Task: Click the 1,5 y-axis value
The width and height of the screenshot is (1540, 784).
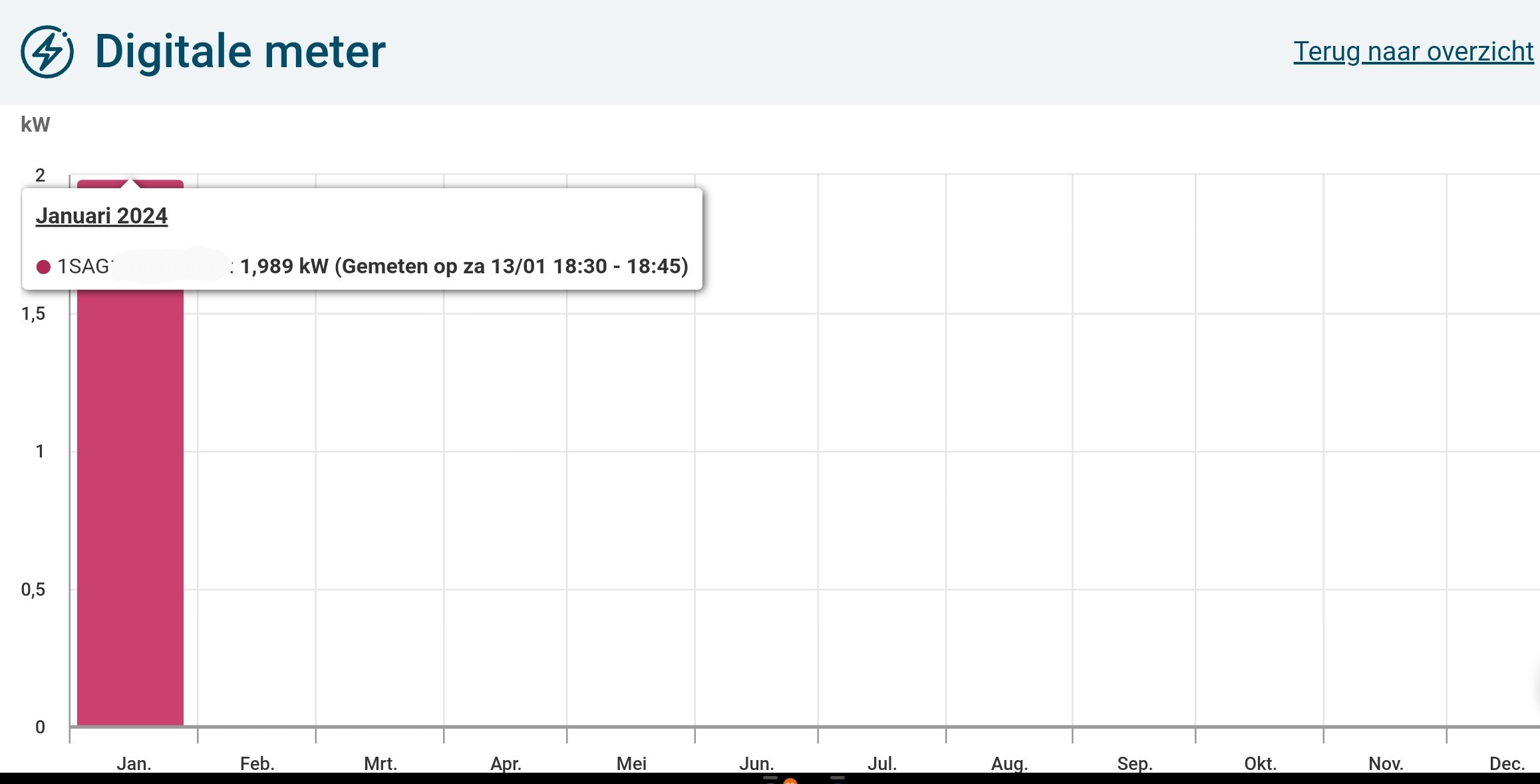Action: point(33,314)
